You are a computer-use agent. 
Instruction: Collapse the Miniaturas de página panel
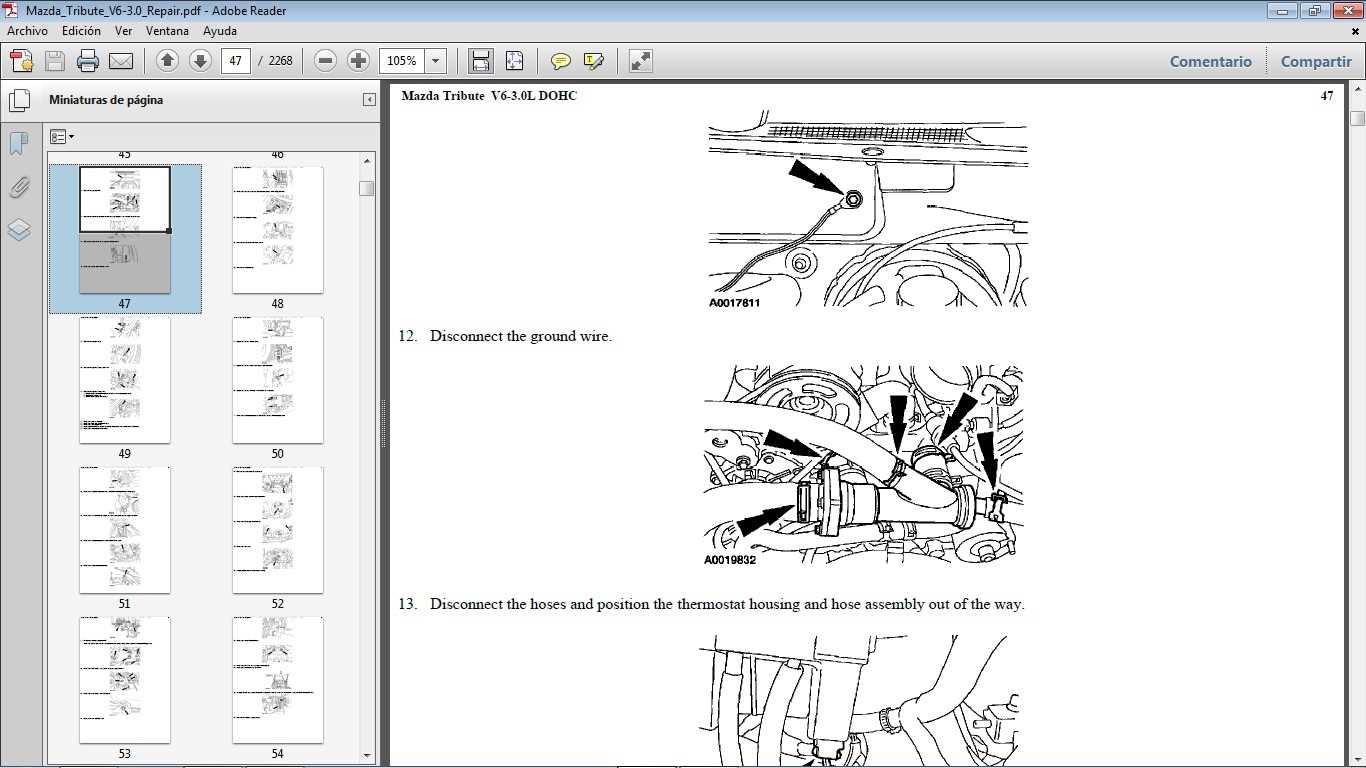(x=369, y=100)
